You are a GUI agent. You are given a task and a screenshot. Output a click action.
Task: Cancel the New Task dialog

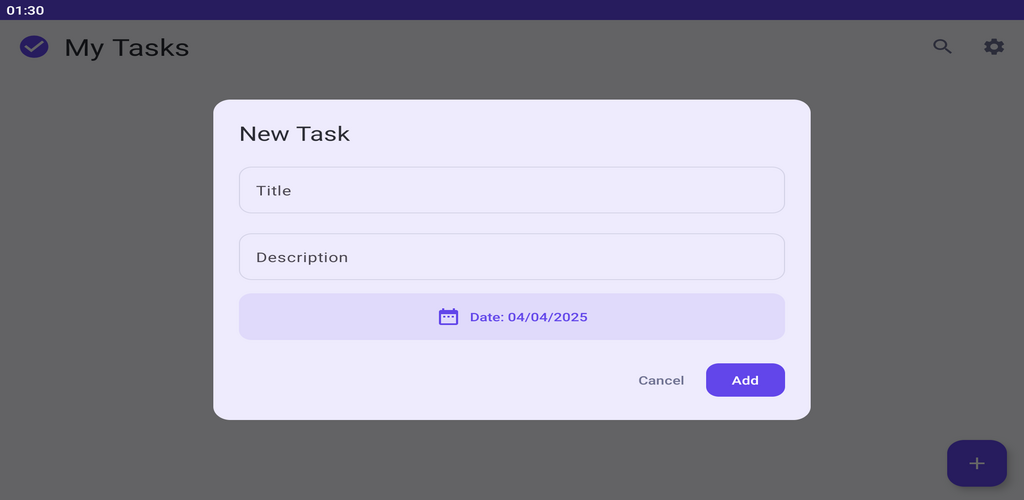(661, 380)
